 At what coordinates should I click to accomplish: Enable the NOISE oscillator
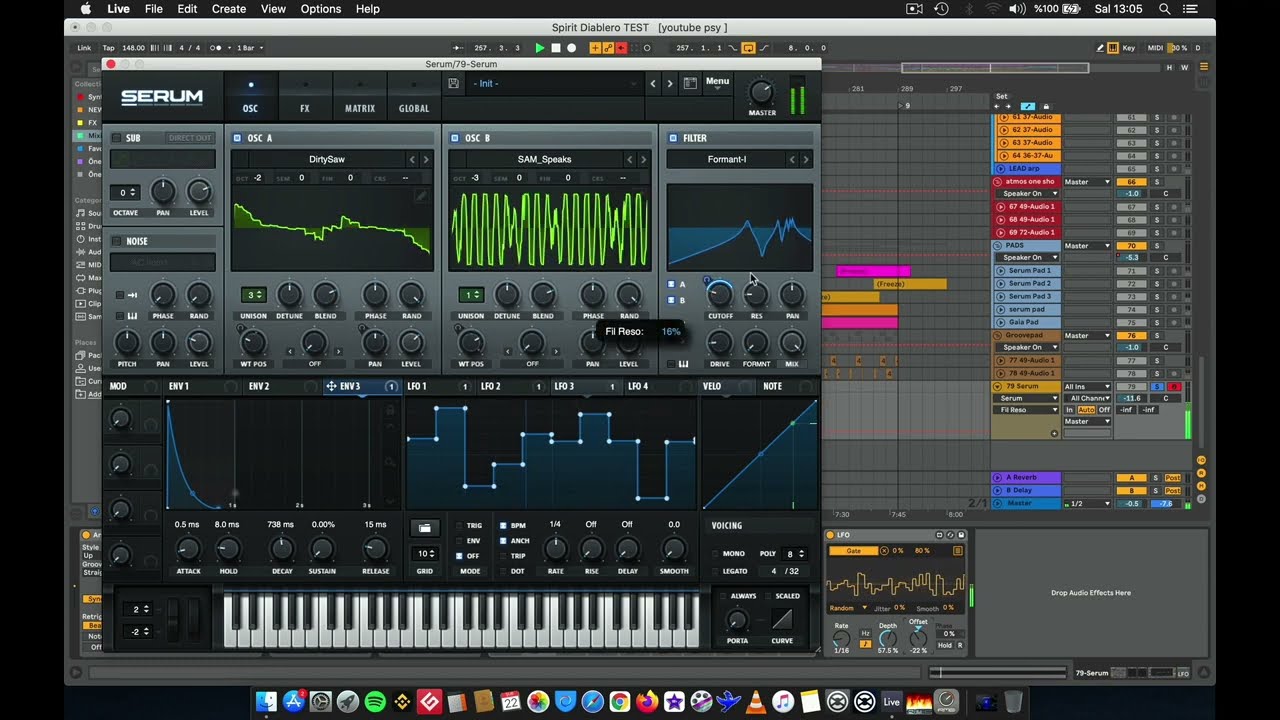tap(116, 241)
